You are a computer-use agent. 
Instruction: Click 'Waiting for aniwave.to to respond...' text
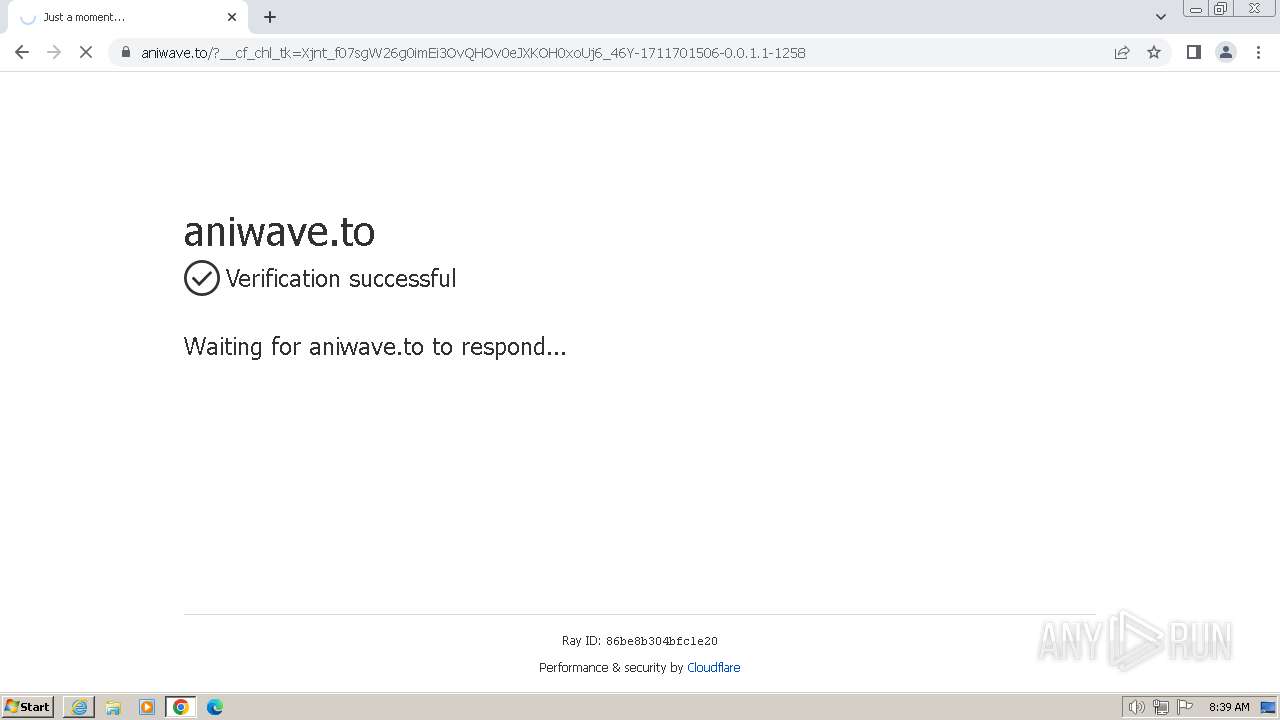point(375,347)
